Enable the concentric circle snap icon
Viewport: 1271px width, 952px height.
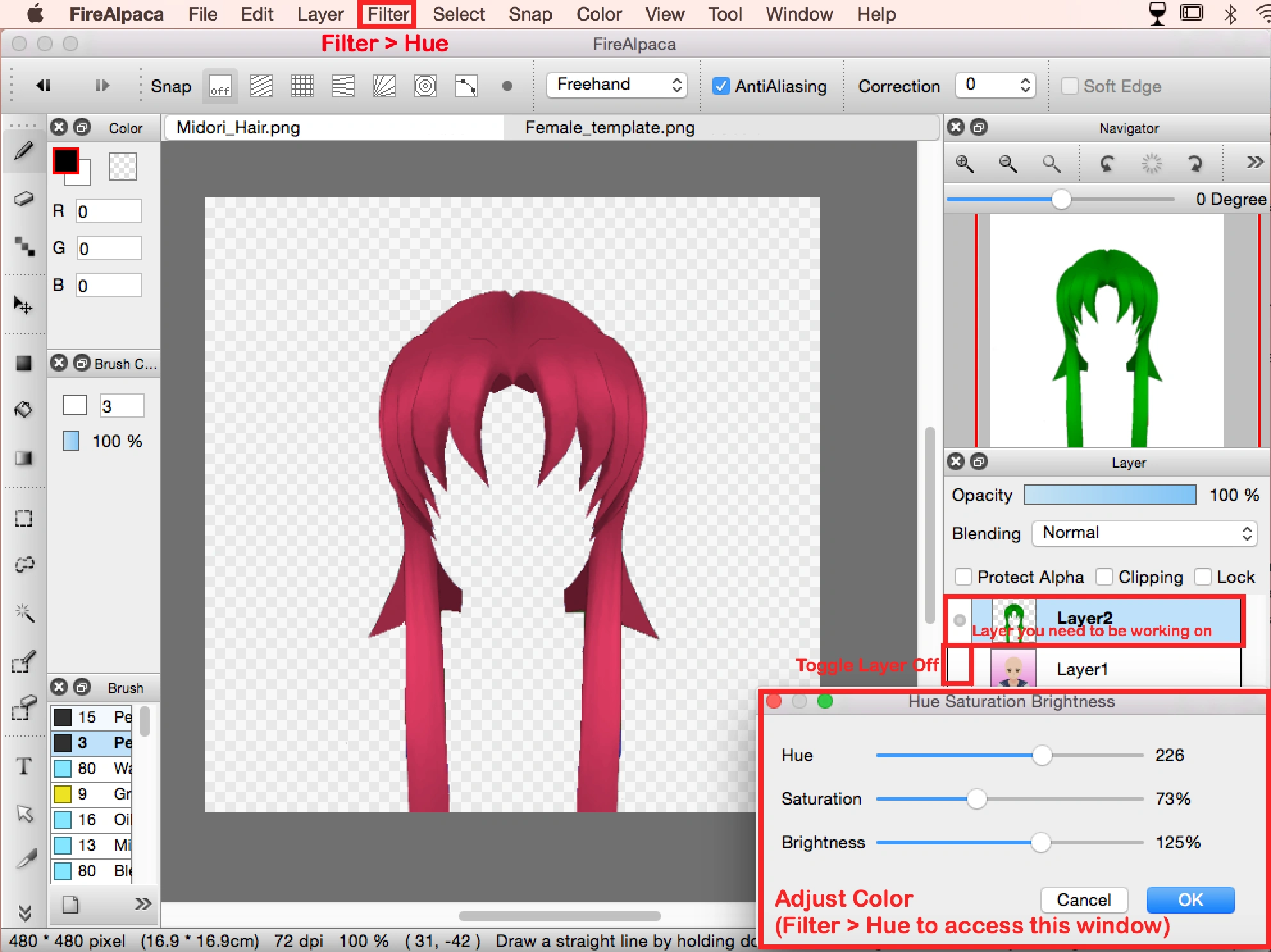pos(425,86)
